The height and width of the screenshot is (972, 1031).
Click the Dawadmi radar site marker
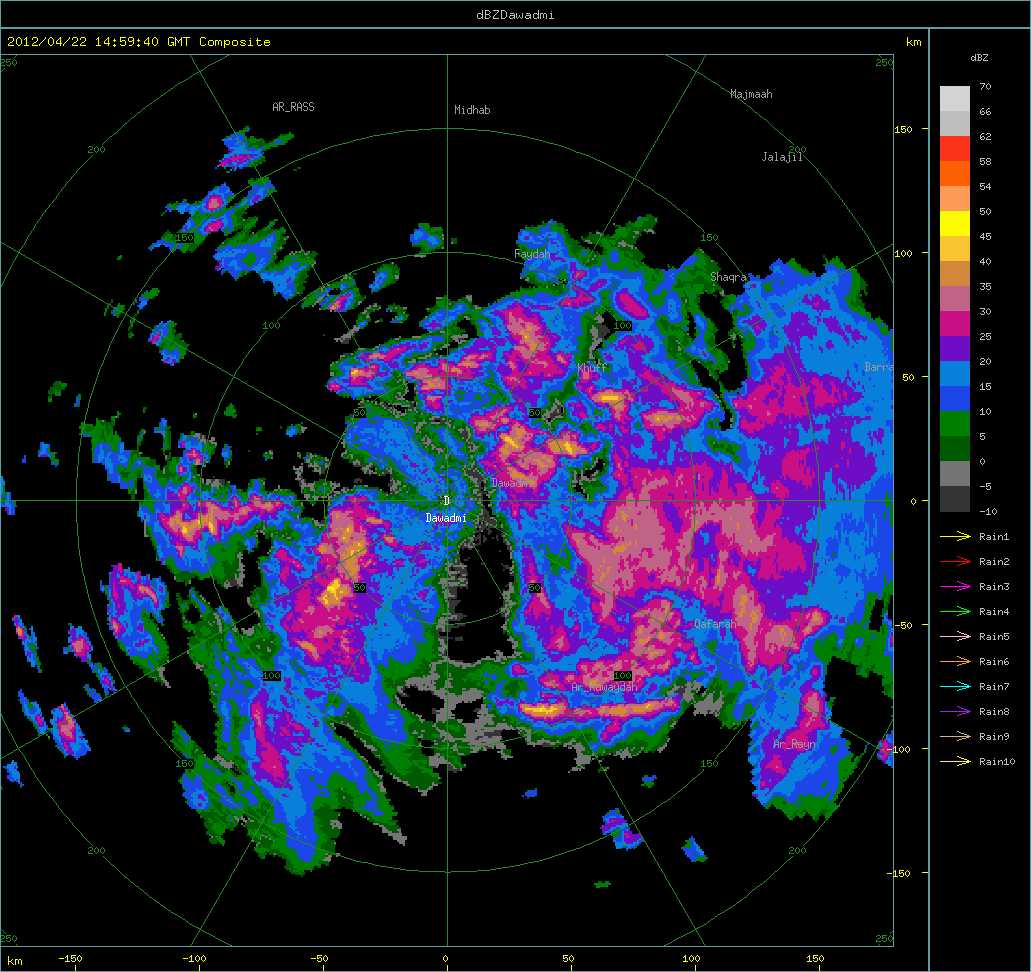[x=446, y=501]
